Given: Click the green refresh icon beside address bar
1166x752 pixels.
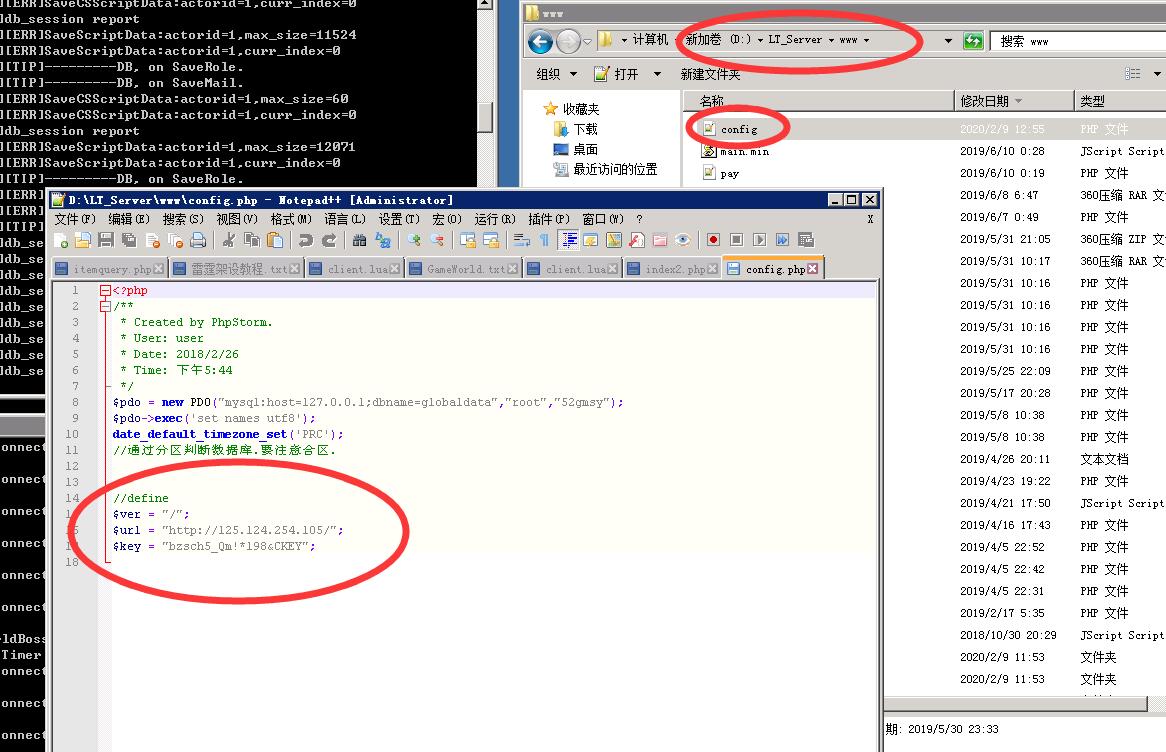Looking at the screenshot, I should [x=973, y=41].
